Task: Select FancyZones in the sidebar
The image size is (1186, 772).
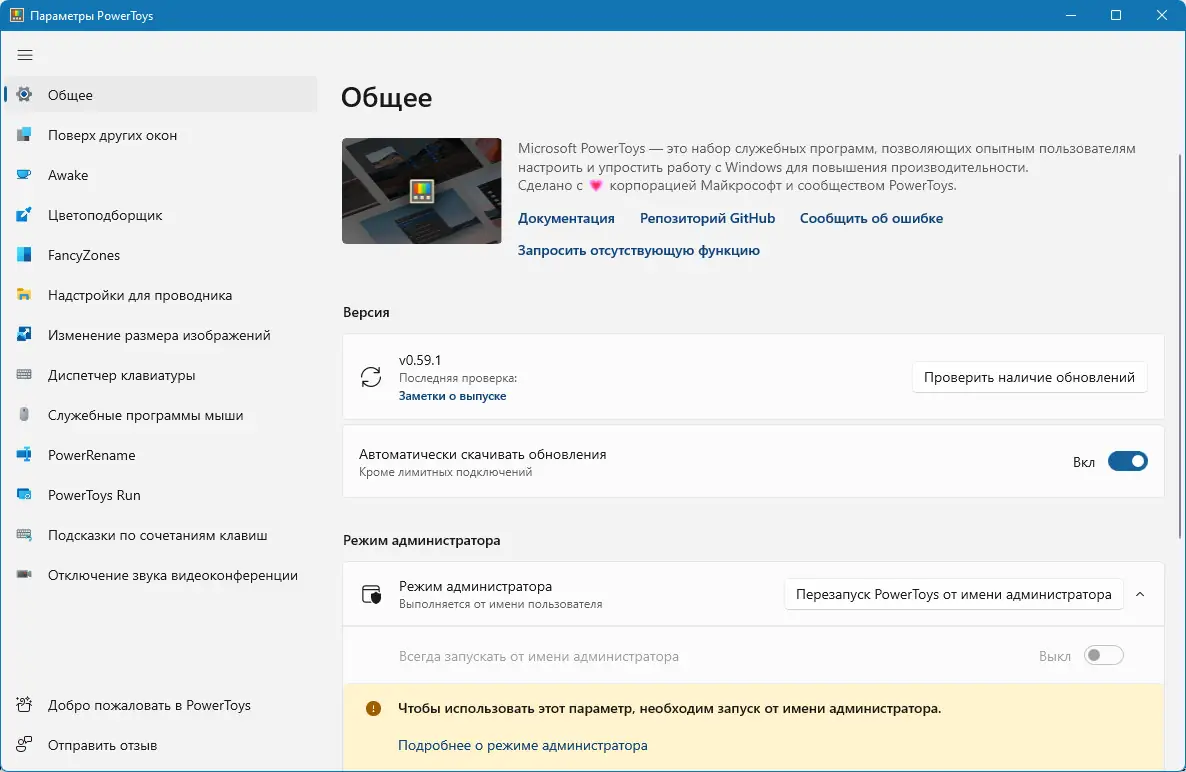Action: click(160, 255)
